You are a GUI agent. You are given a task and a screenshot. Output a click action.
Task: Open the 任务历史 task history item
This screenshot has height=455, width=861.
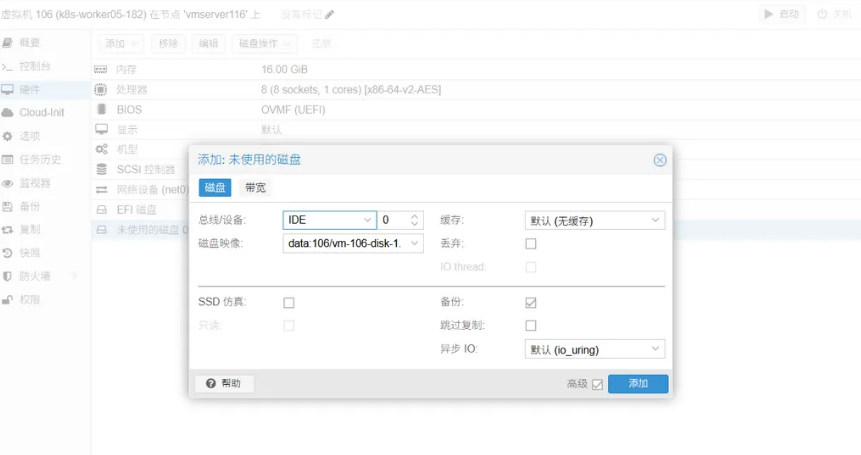(x=40, y=160)
